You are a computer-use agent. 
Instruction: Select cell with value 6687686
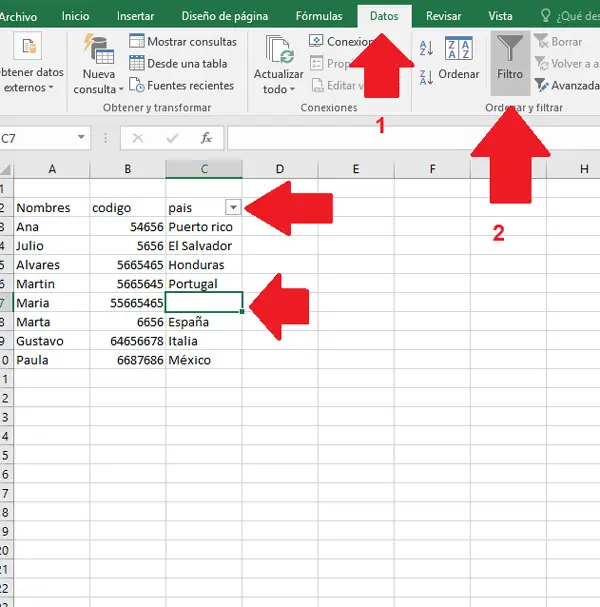[128, 360]
